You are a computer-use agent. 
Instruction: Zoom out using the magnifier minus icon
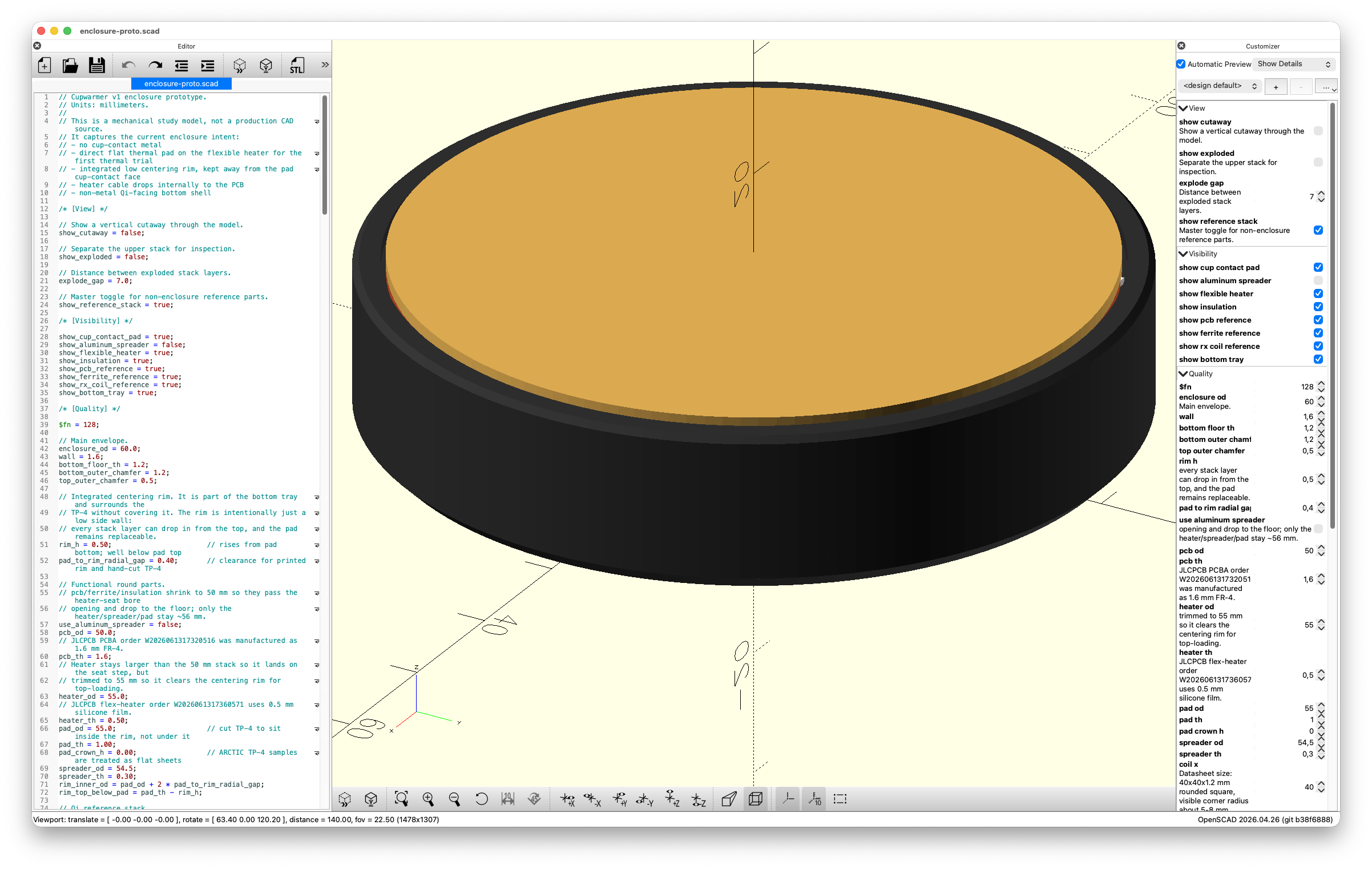(454, 799)
